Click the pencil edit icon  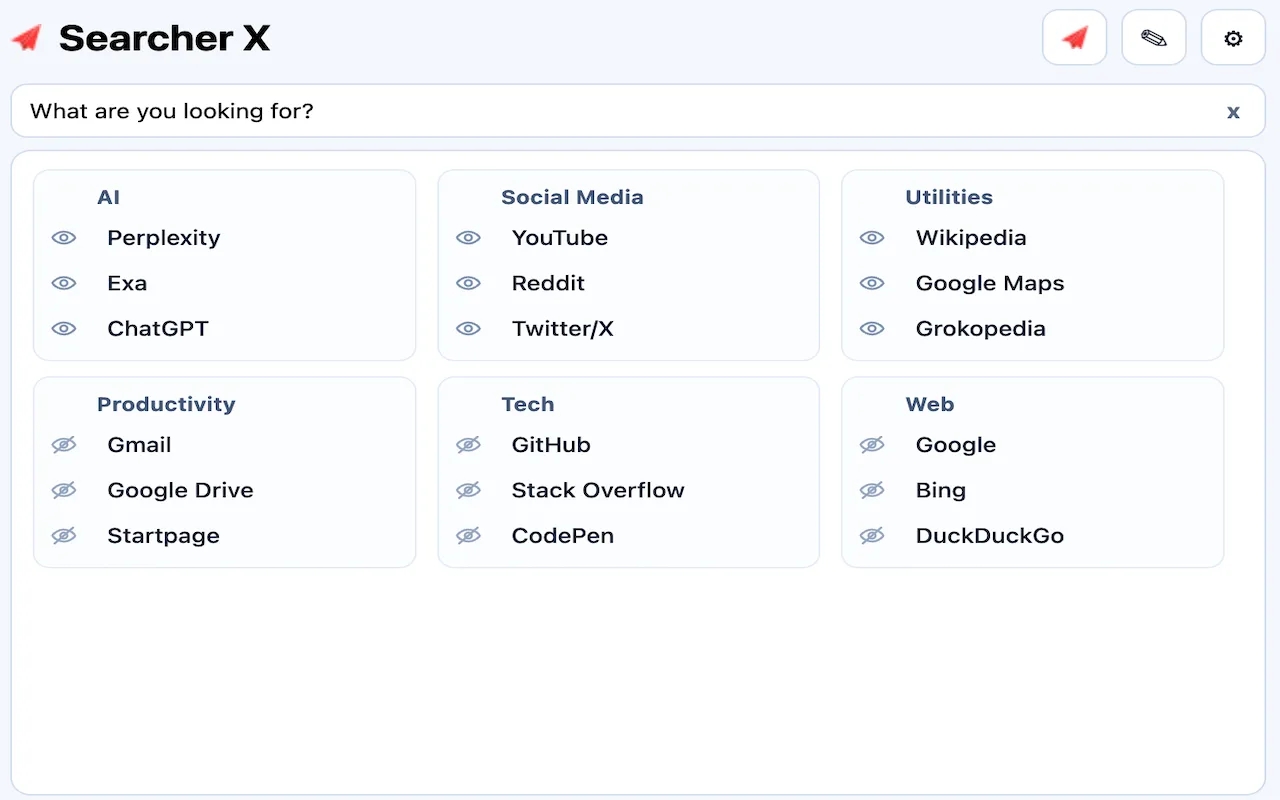tap(1153, 37)
